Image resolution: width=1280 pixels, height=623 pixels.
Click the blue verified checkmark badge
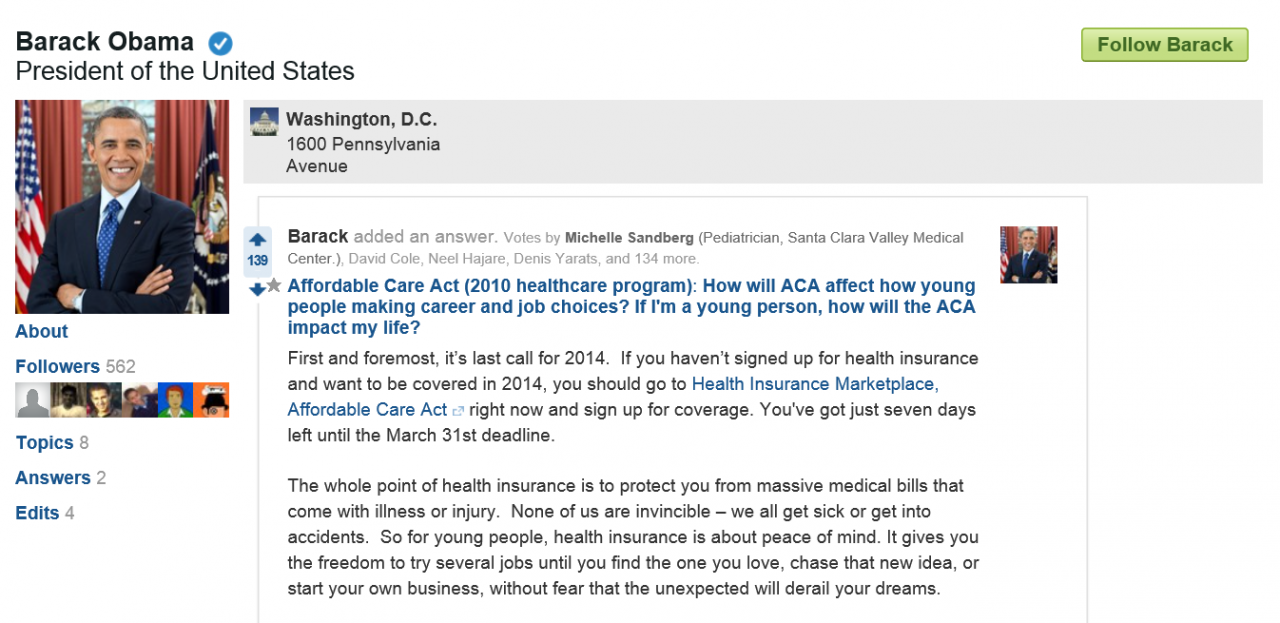pyautogui.click(x=220, y=43)
